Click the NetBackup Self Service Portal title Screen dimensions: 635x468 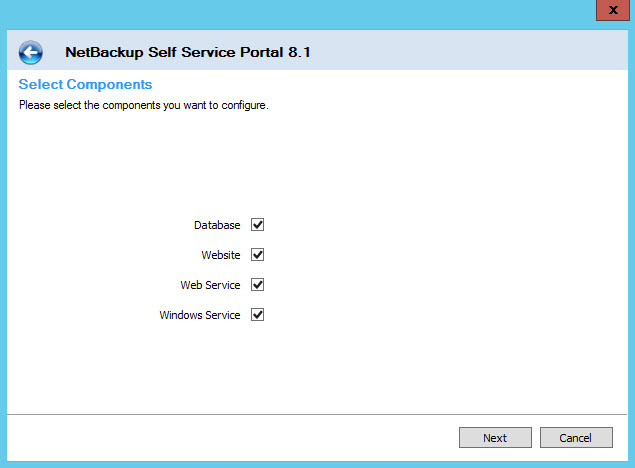[x=188, y=52]
